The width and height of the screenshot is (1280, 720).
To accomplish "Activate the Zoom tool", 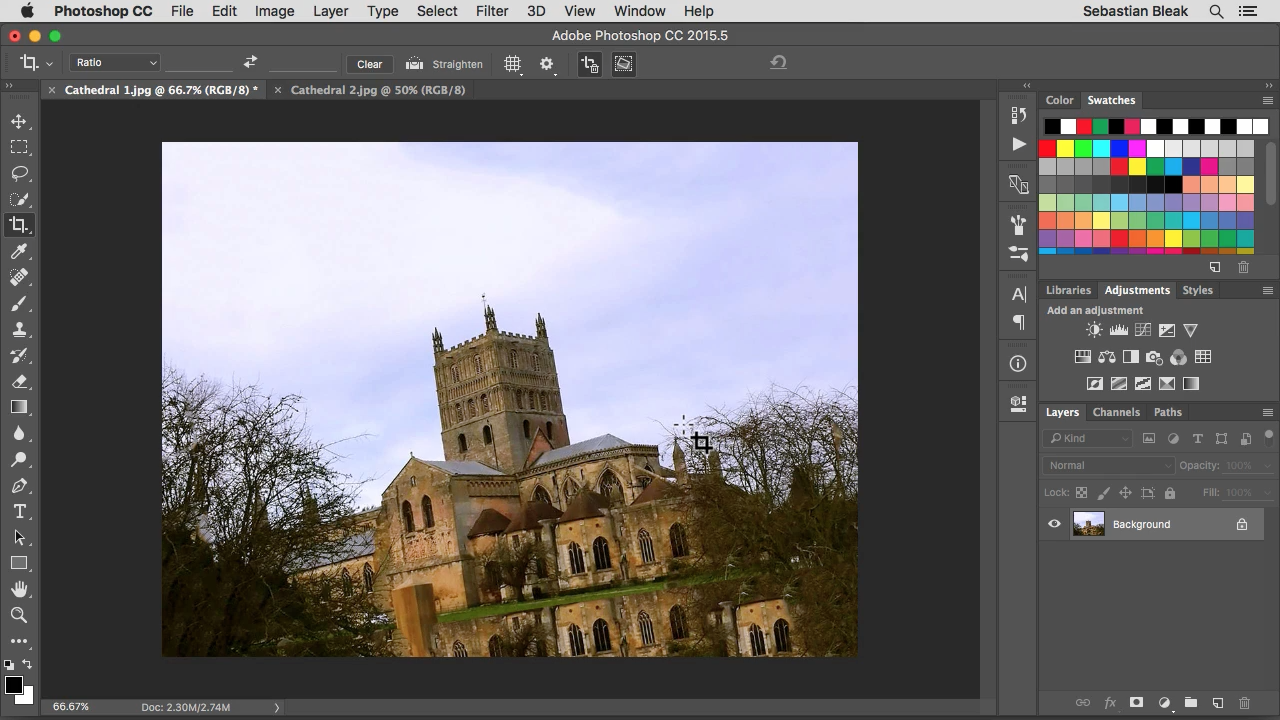I will (x=19, y=615).
